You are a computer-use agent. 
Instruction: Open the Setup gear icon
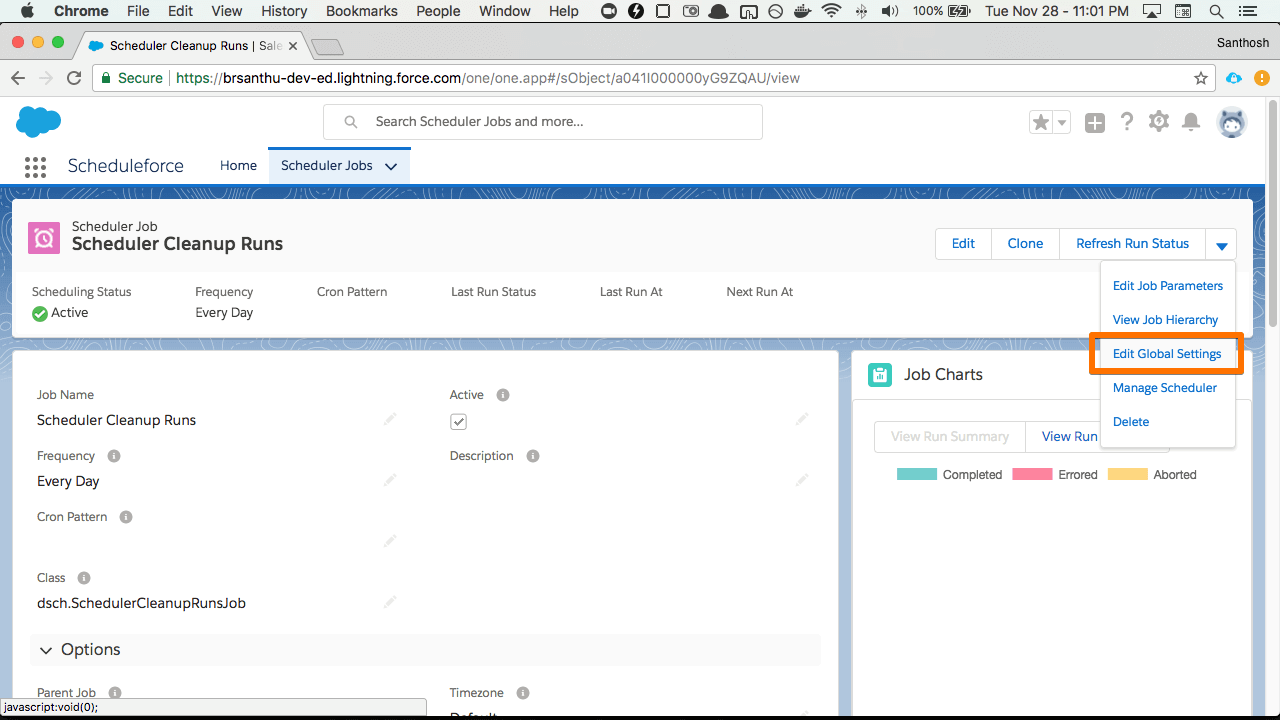pos(1159,122)
